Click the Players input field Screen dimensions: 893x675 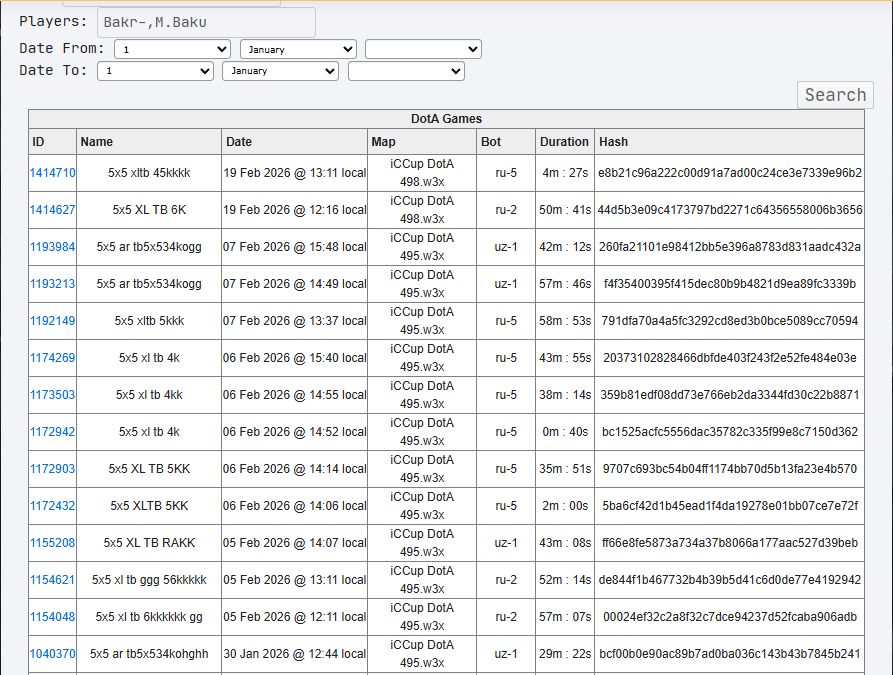206,22
